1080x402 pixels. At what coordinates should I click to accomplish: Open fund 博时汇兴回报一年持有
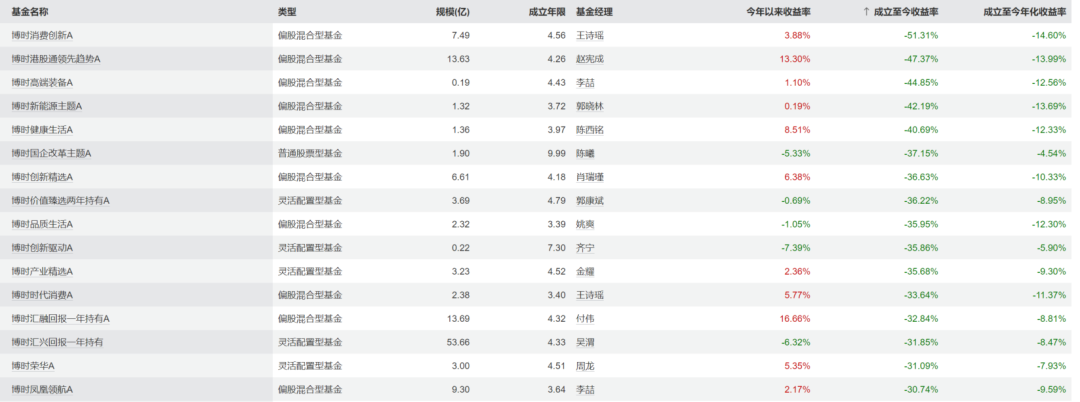pyautogui.click(x=57, y=342)
